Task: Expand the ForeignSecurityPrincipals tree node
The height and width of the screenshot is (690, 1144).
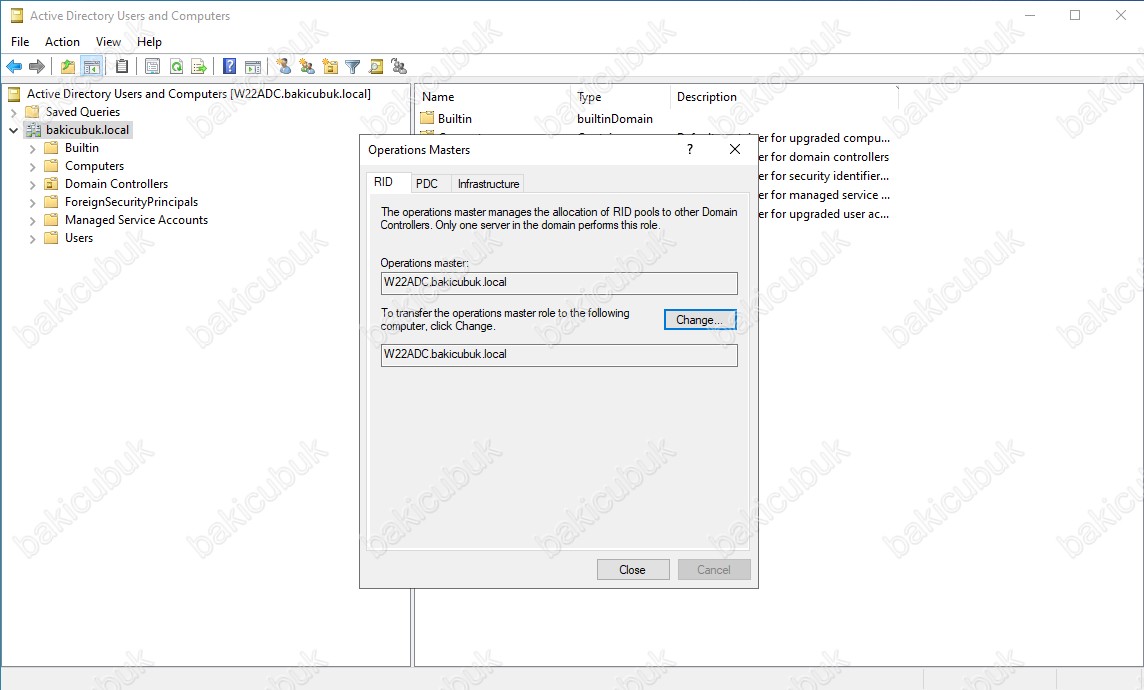Action: (33, 202)
